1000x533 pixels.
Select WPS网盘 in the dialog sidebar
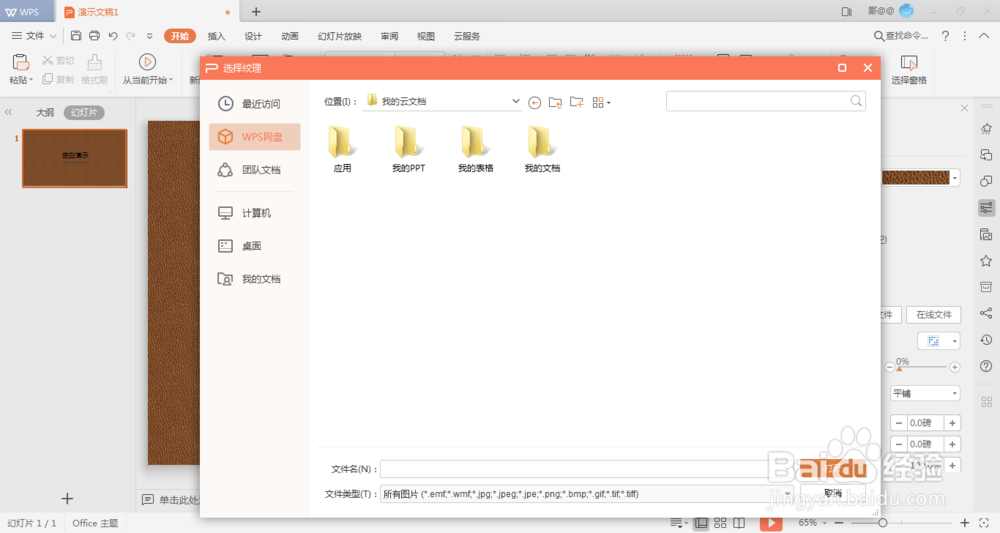[x=254, y=137]
